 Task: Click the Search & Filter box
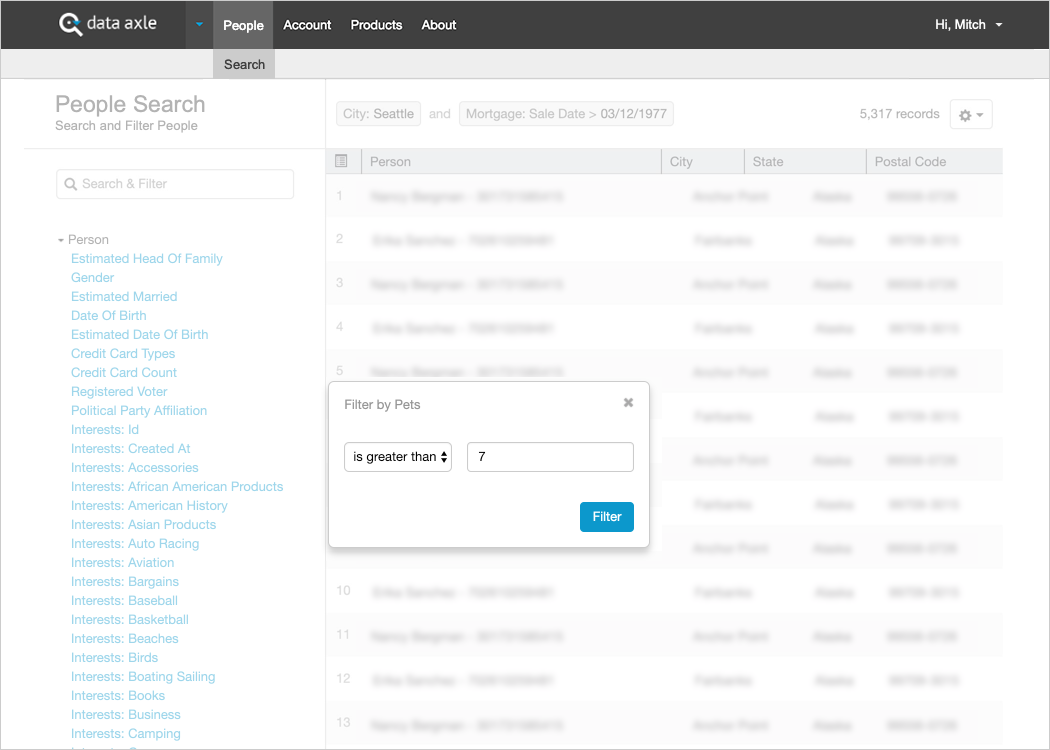(175, 184)
